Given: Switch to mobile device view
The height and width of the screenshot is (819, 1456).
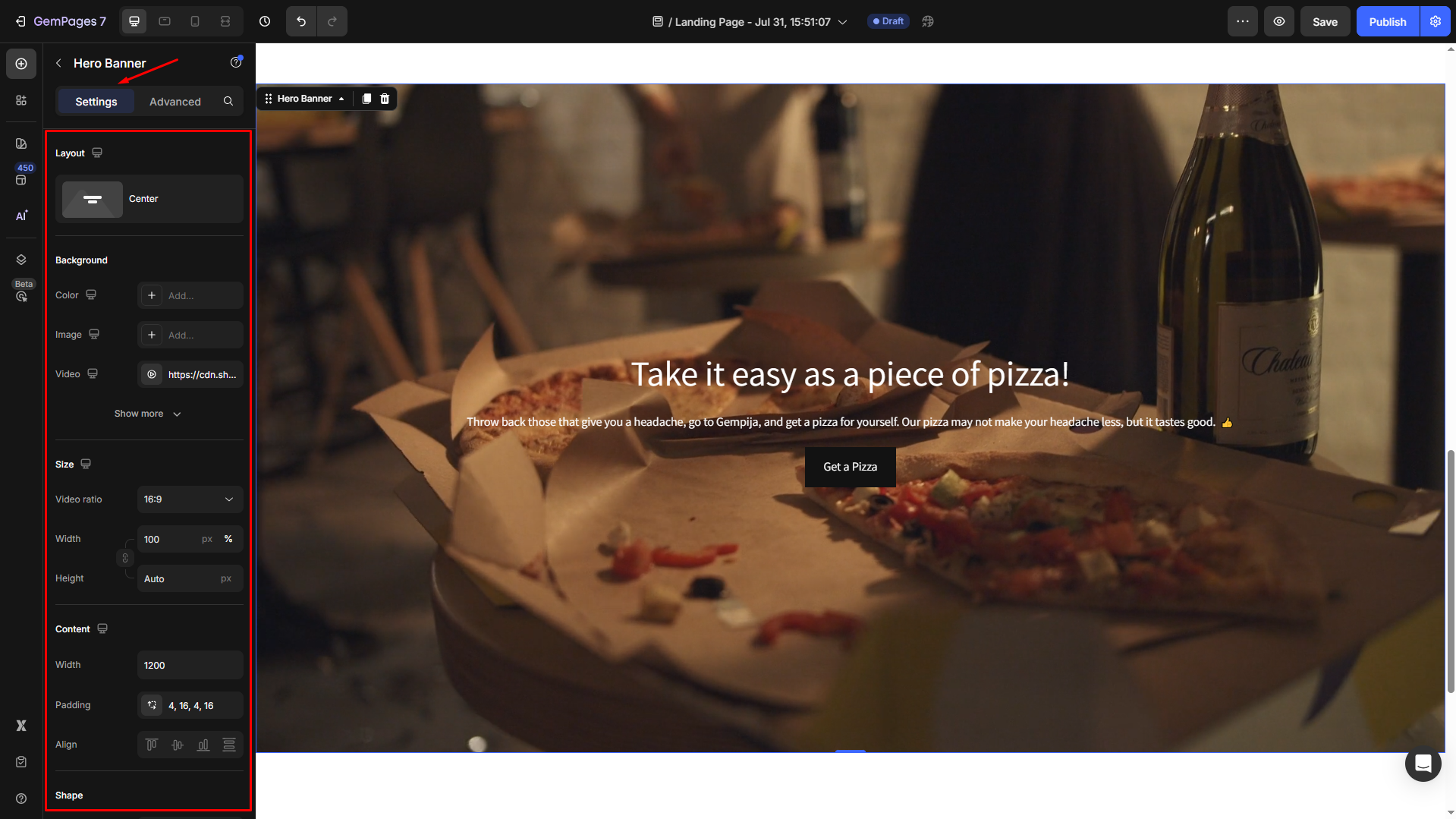Looking at the screenshot, I should (195, 21).
